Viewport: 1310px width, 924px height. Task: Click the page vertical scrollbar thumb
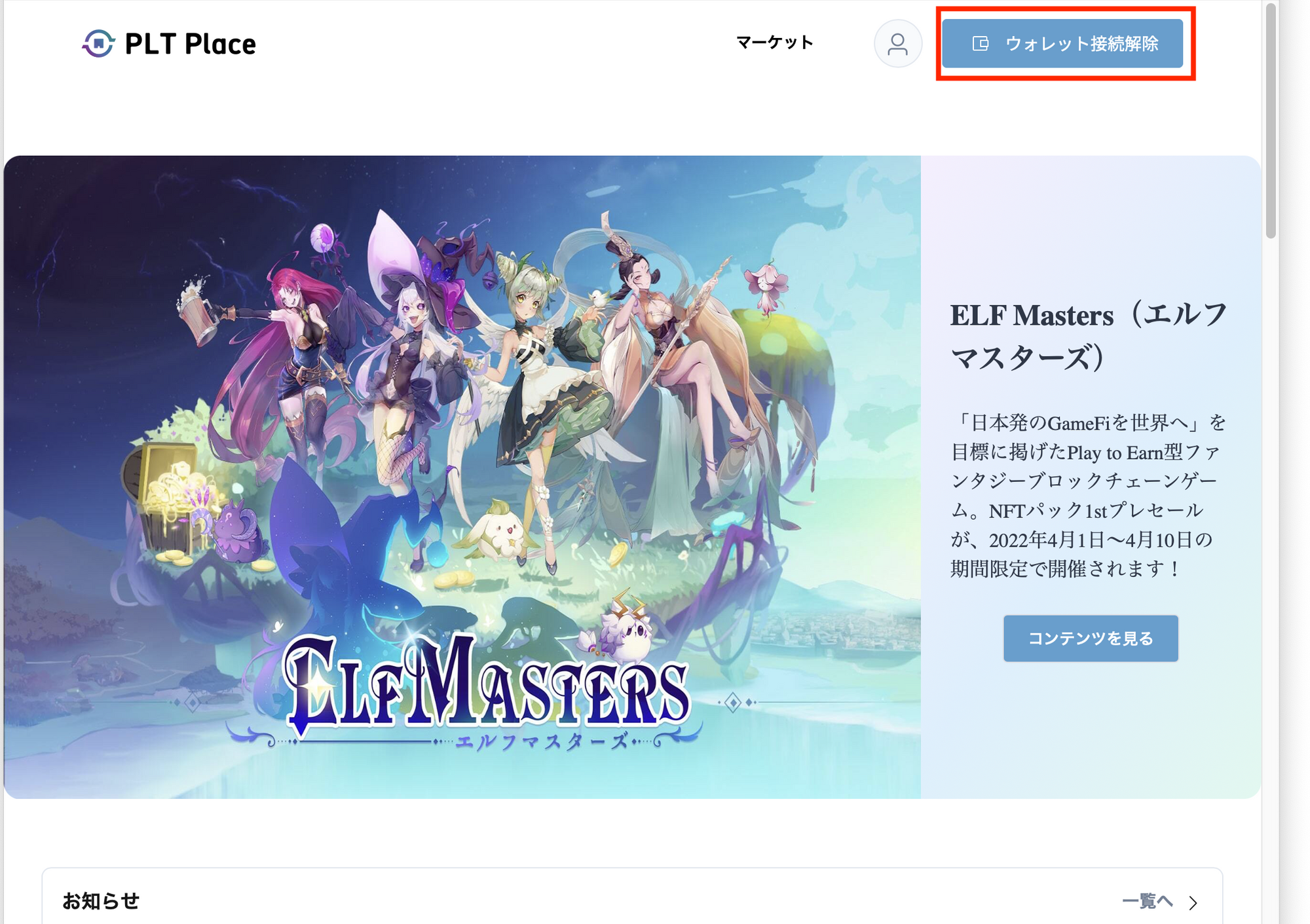pyautogui.click(x=1270, y=121)
